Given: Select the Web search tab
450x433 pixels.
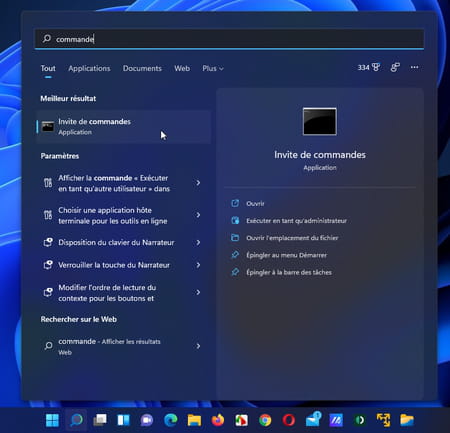Looking at the screenshot, I should [182, 68].
